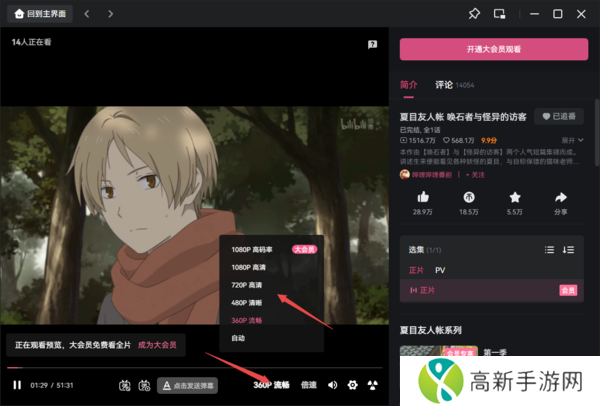Expand the description with 展开

tap(572, 140)
